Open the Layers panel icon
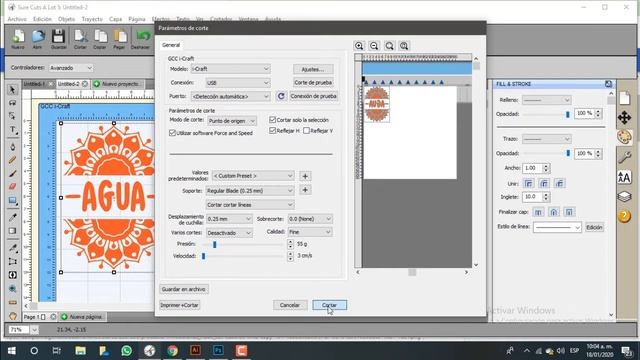The width and height of the screenshot is (640, 360). 624,197
